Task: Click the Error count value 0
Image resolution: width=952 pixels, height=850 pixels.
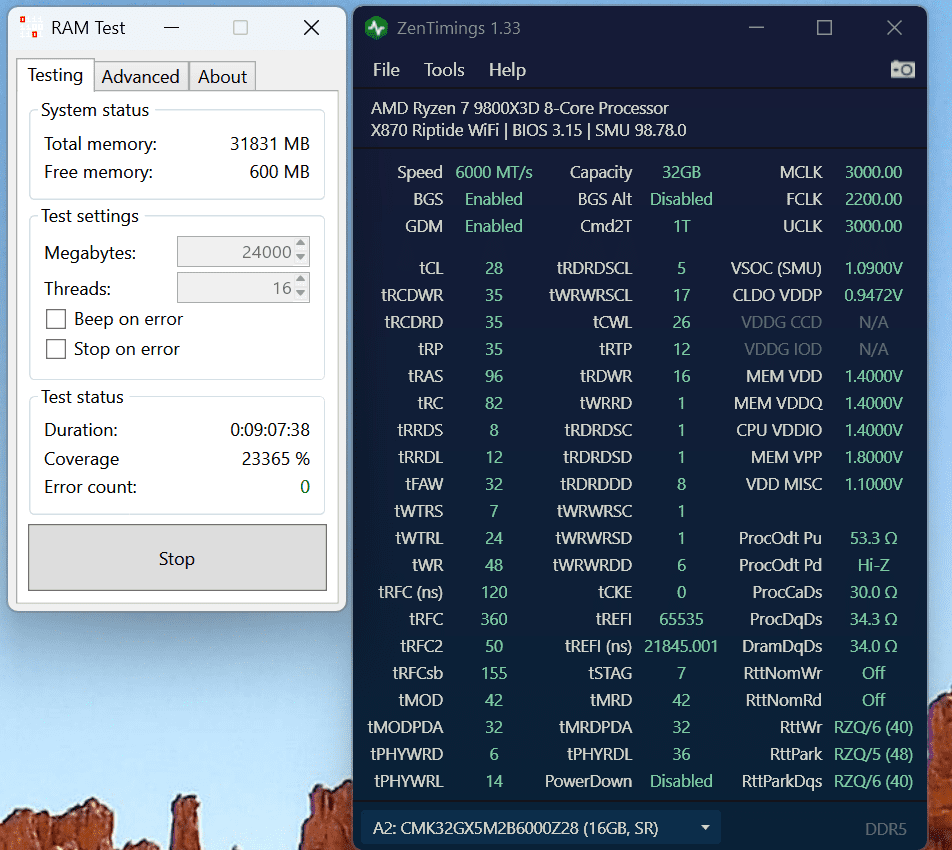Action: pyautogui.click(x=305, y=487)
